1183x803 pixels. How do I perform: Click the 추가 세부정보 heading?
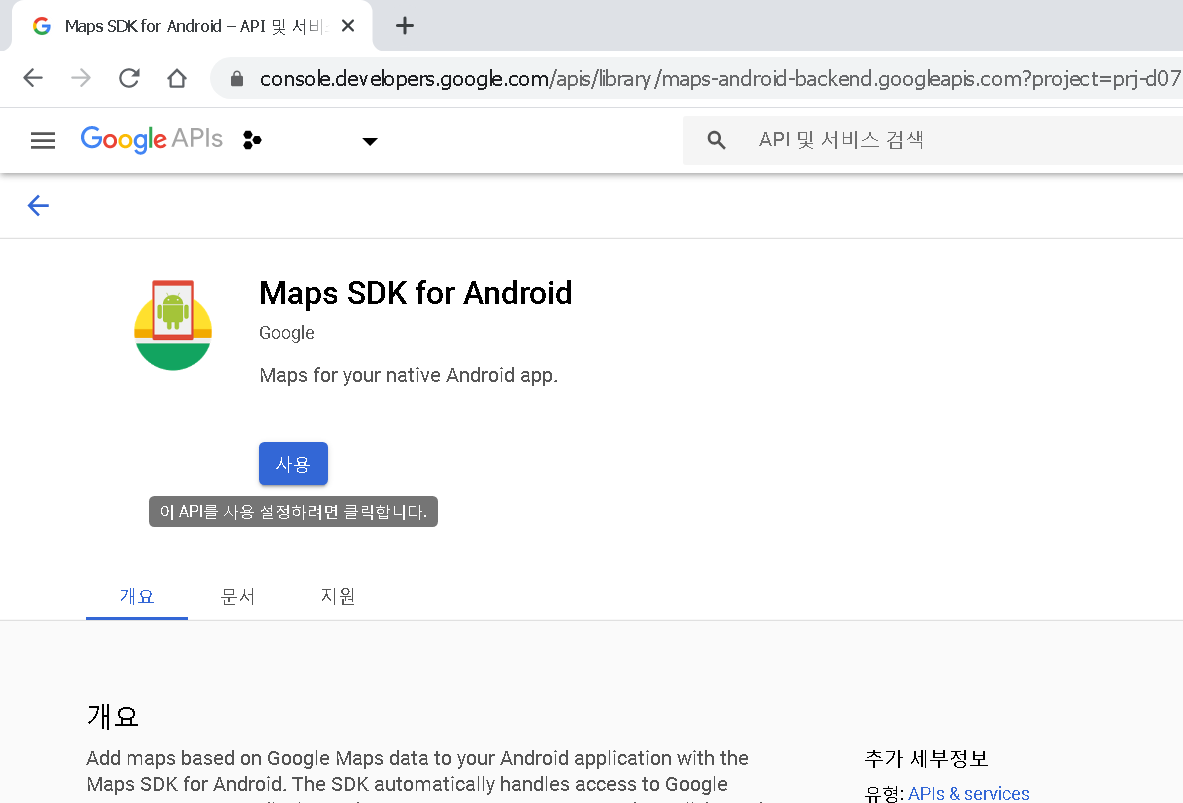pos(926,758)
